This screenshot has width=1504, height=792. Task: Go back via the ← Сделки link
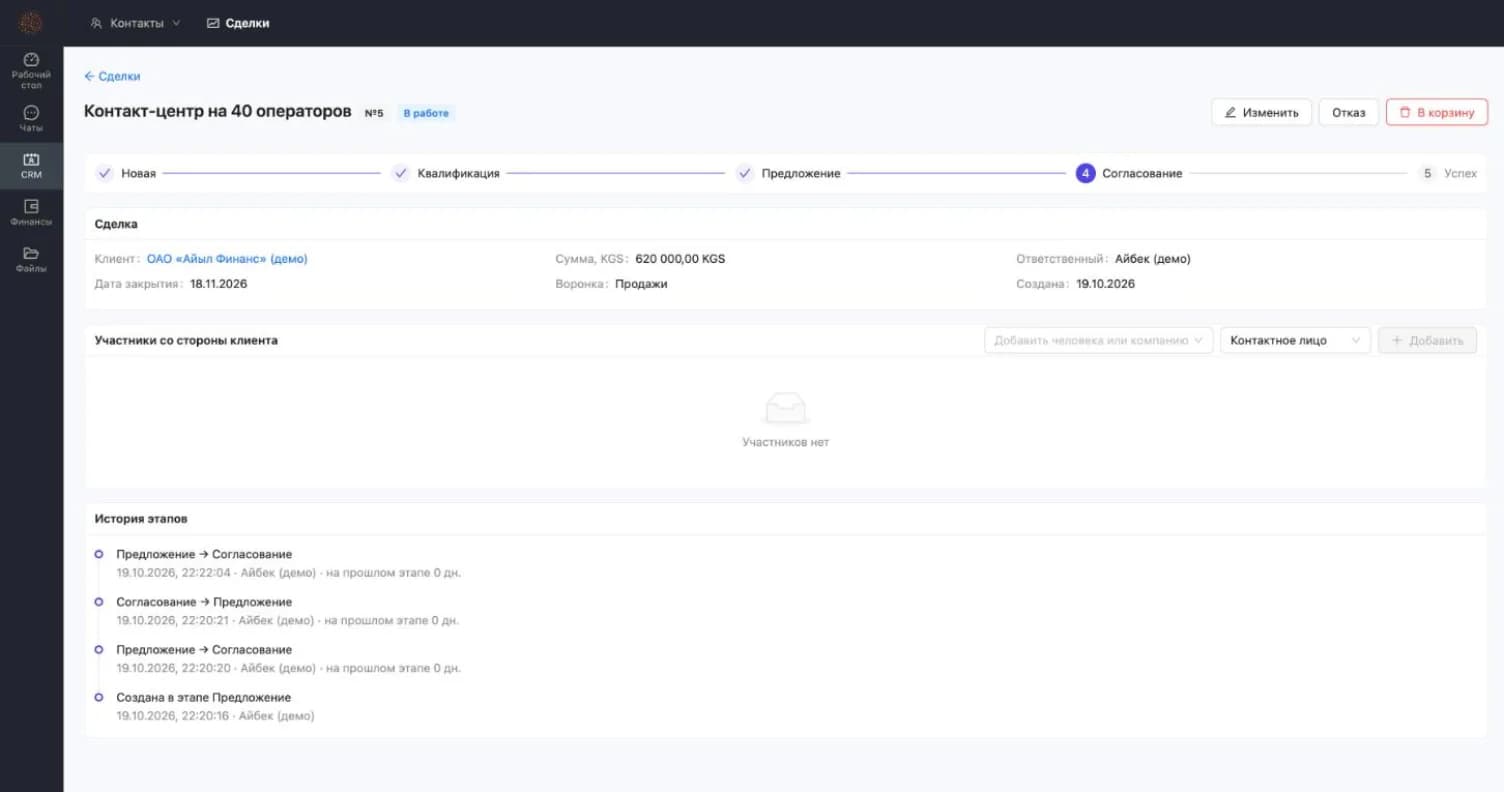(112, 76)
